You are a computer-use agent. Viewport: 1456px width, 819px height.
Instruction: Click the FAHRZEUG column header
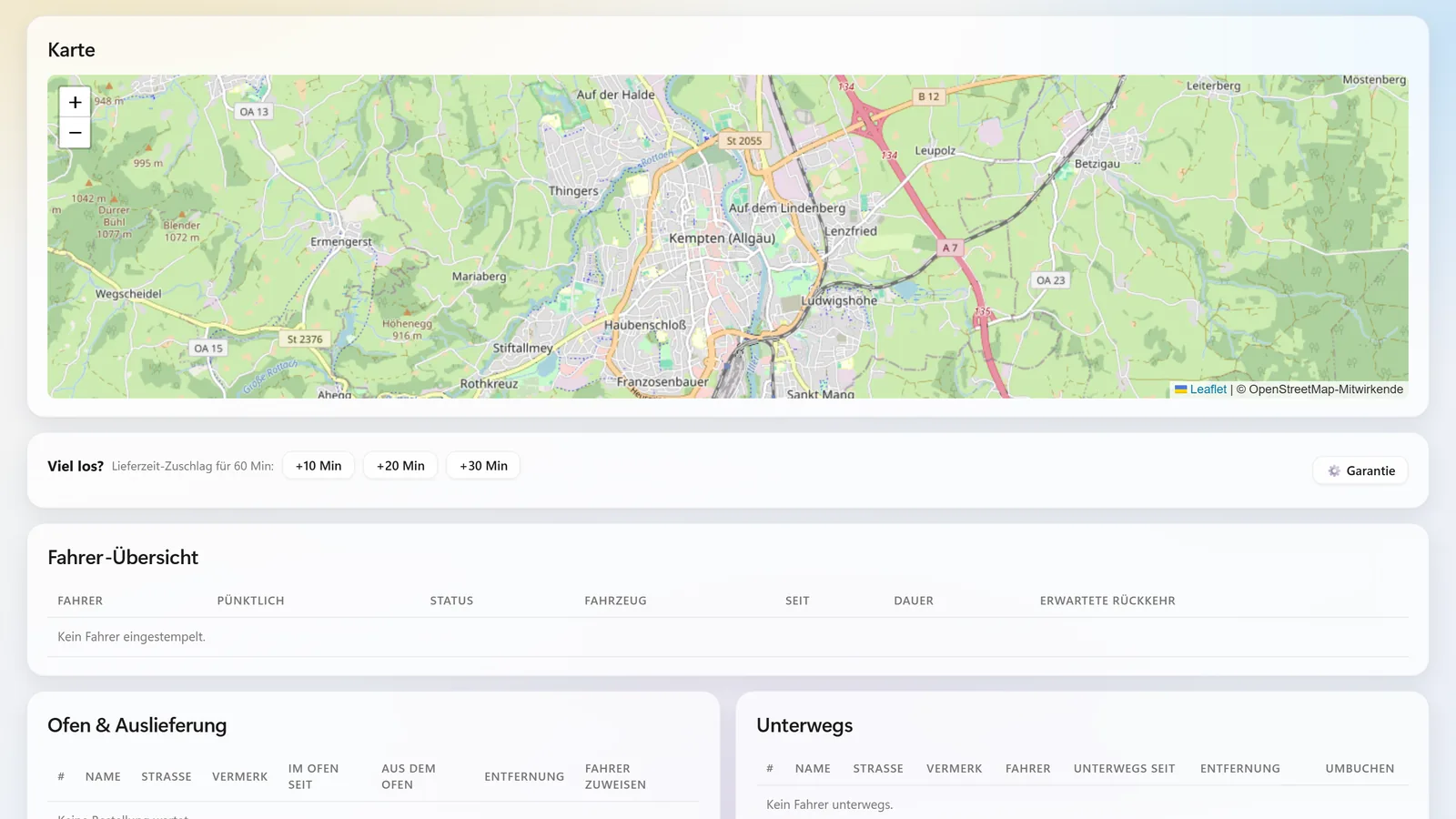[x=615, y=601]
